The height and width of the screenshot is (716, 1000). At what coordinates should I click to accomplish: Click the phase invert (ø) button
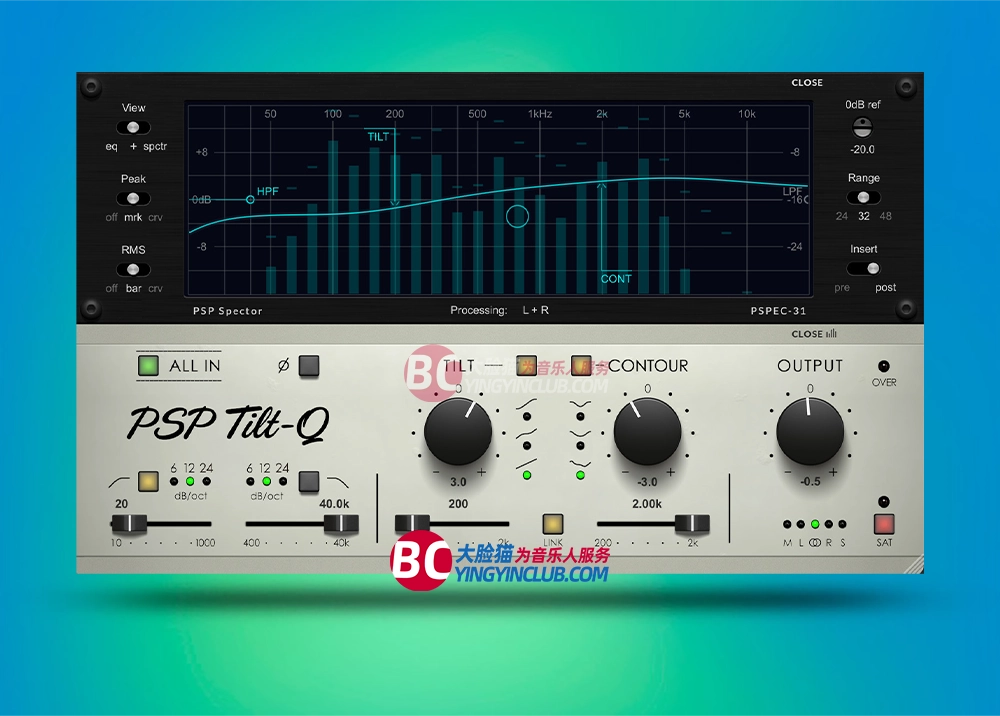(x=309, y=365)
